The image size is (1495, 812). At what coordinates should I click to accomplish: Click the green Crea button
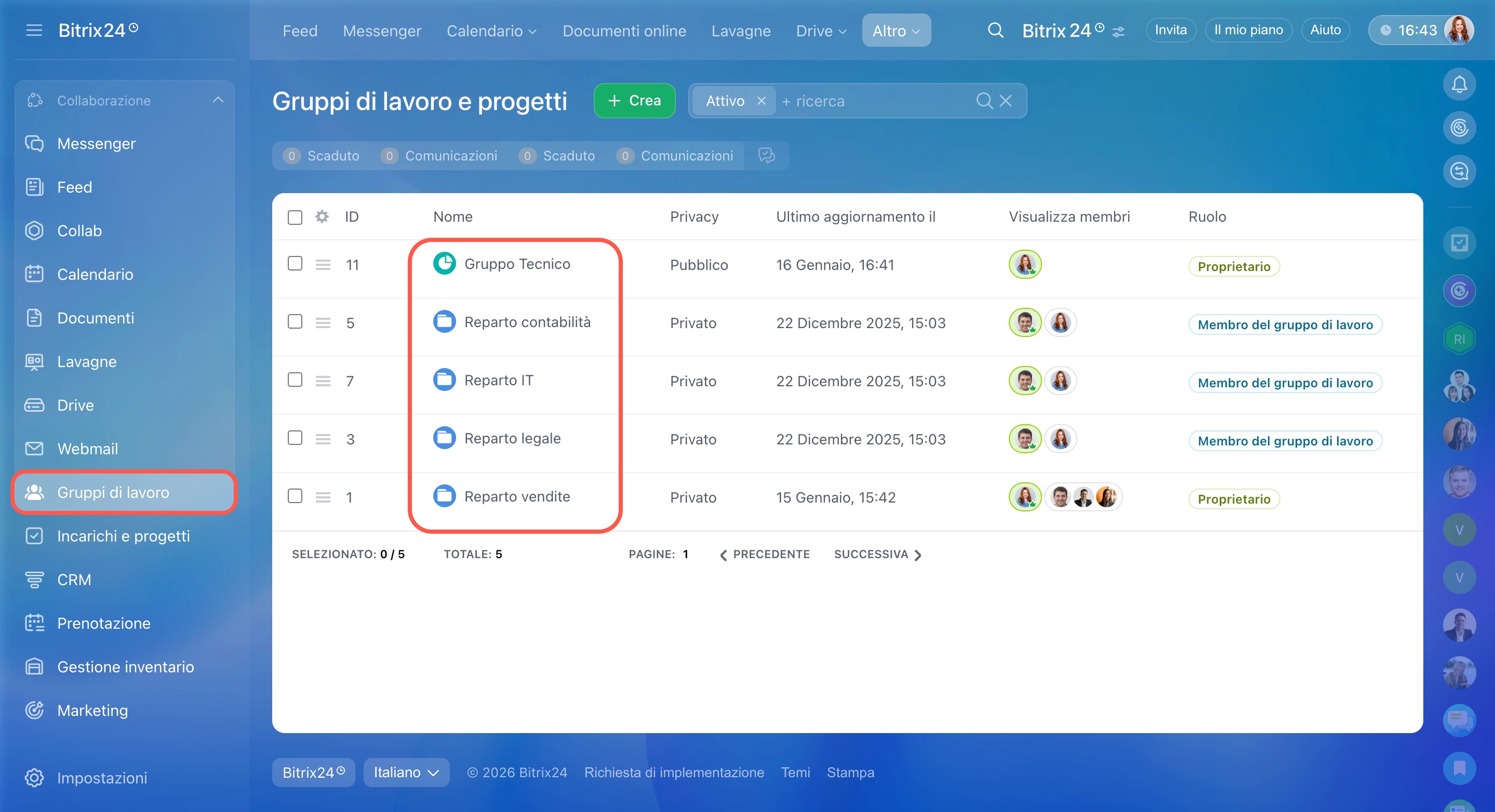tap(634, 101)
